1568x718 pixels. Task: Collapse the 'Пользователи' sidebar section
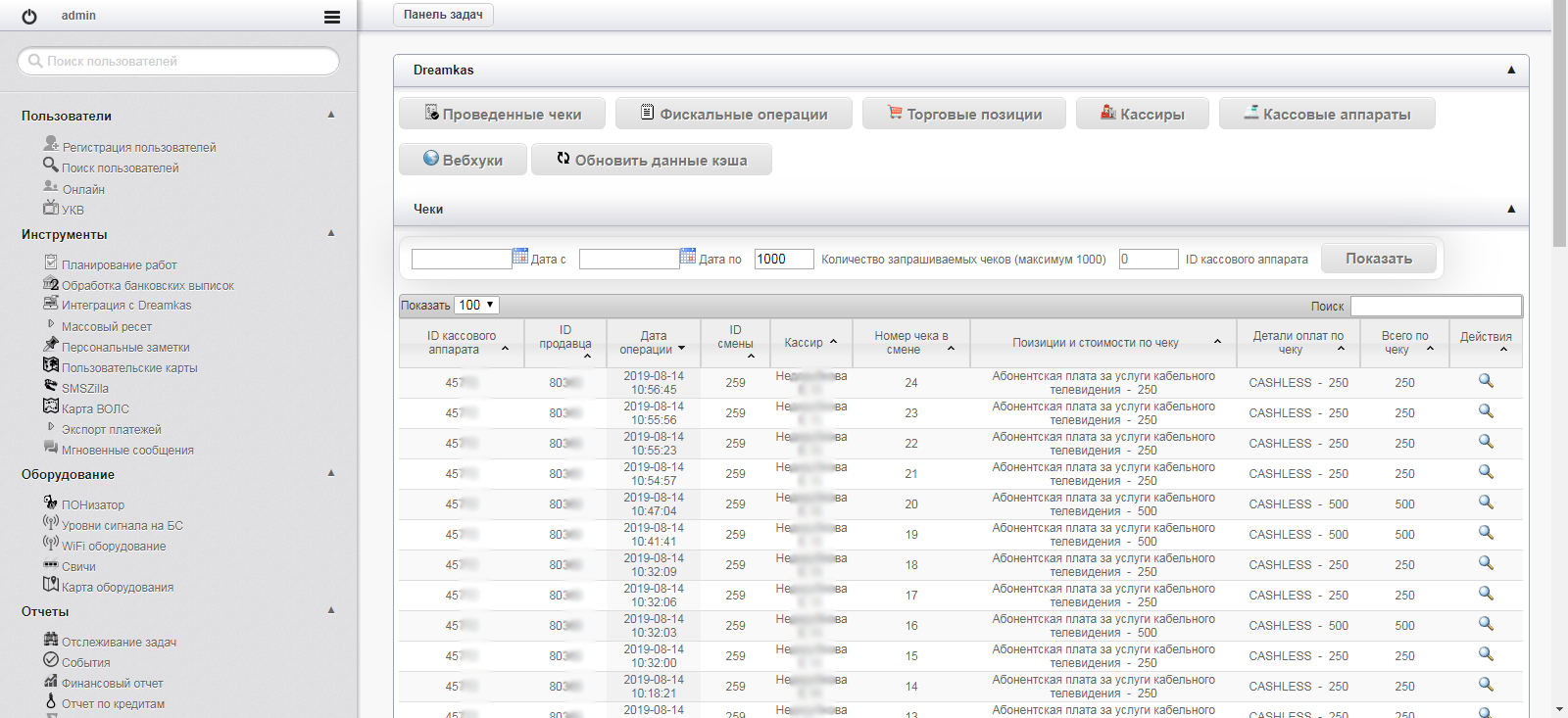click(331, 115)
